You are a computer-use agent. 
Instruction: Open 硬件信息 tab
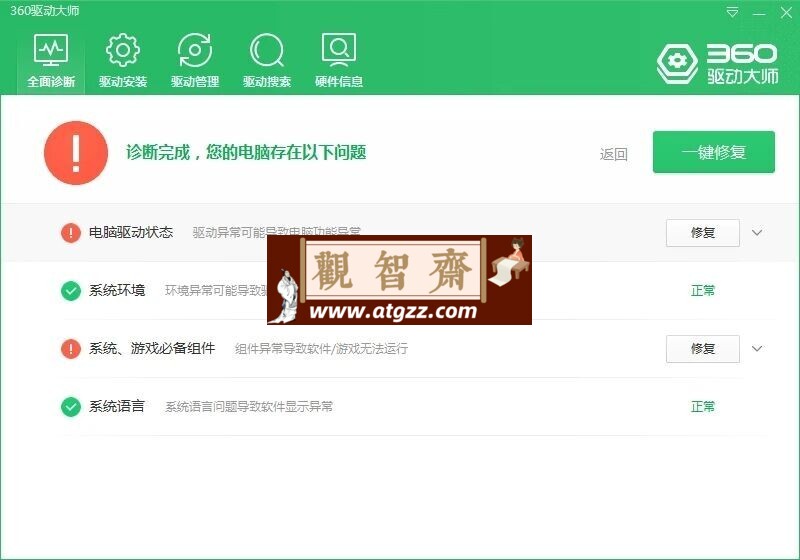(x=339, y=60)
